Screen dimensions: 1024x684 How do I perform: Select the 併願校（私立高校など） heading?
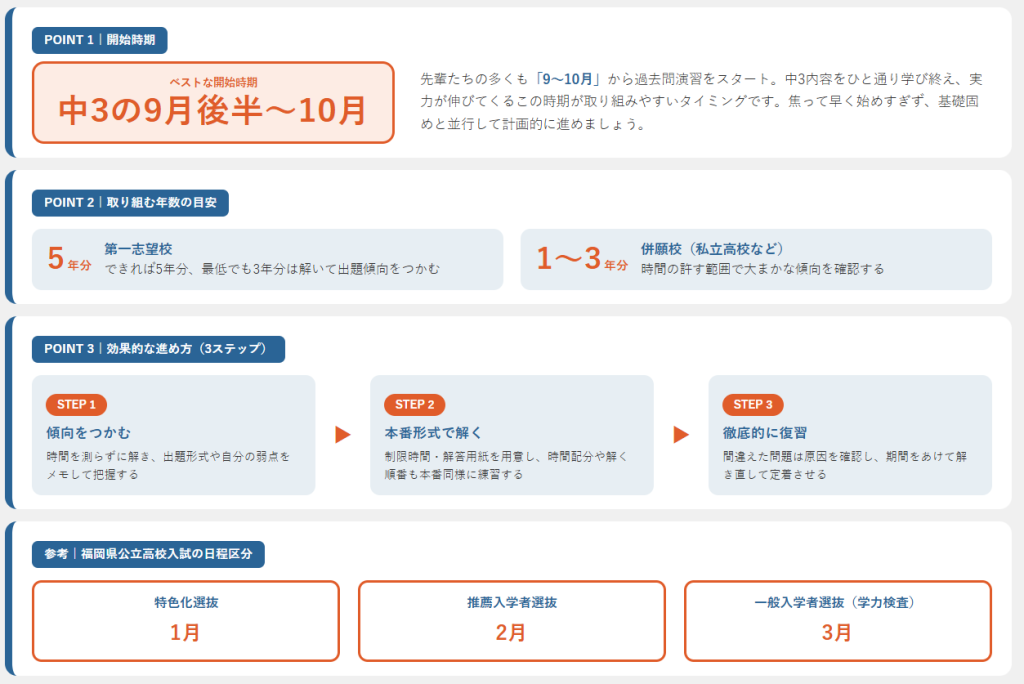712,249
